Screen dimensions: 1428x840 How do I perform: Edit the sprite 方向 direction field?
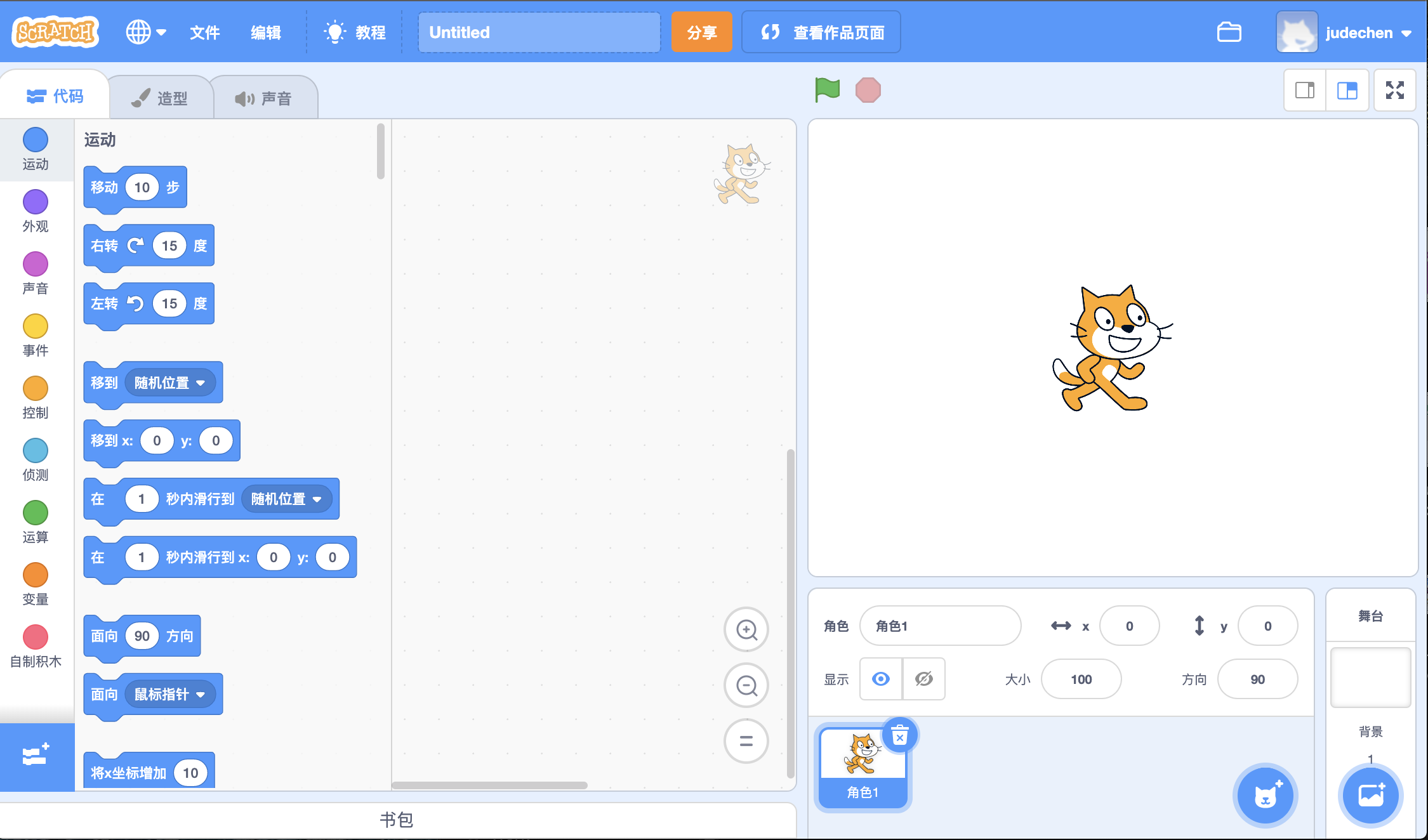tap(1258, 679)
